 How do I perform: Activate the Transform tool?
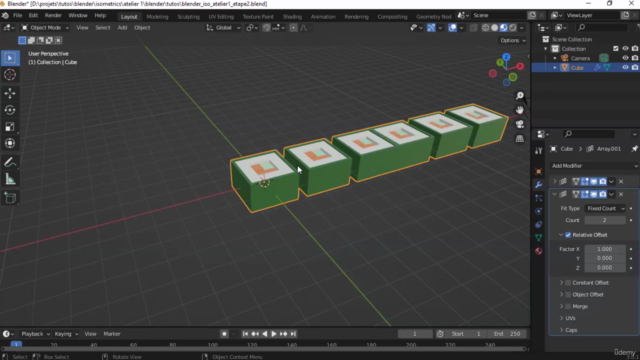[x=10, y=143]
